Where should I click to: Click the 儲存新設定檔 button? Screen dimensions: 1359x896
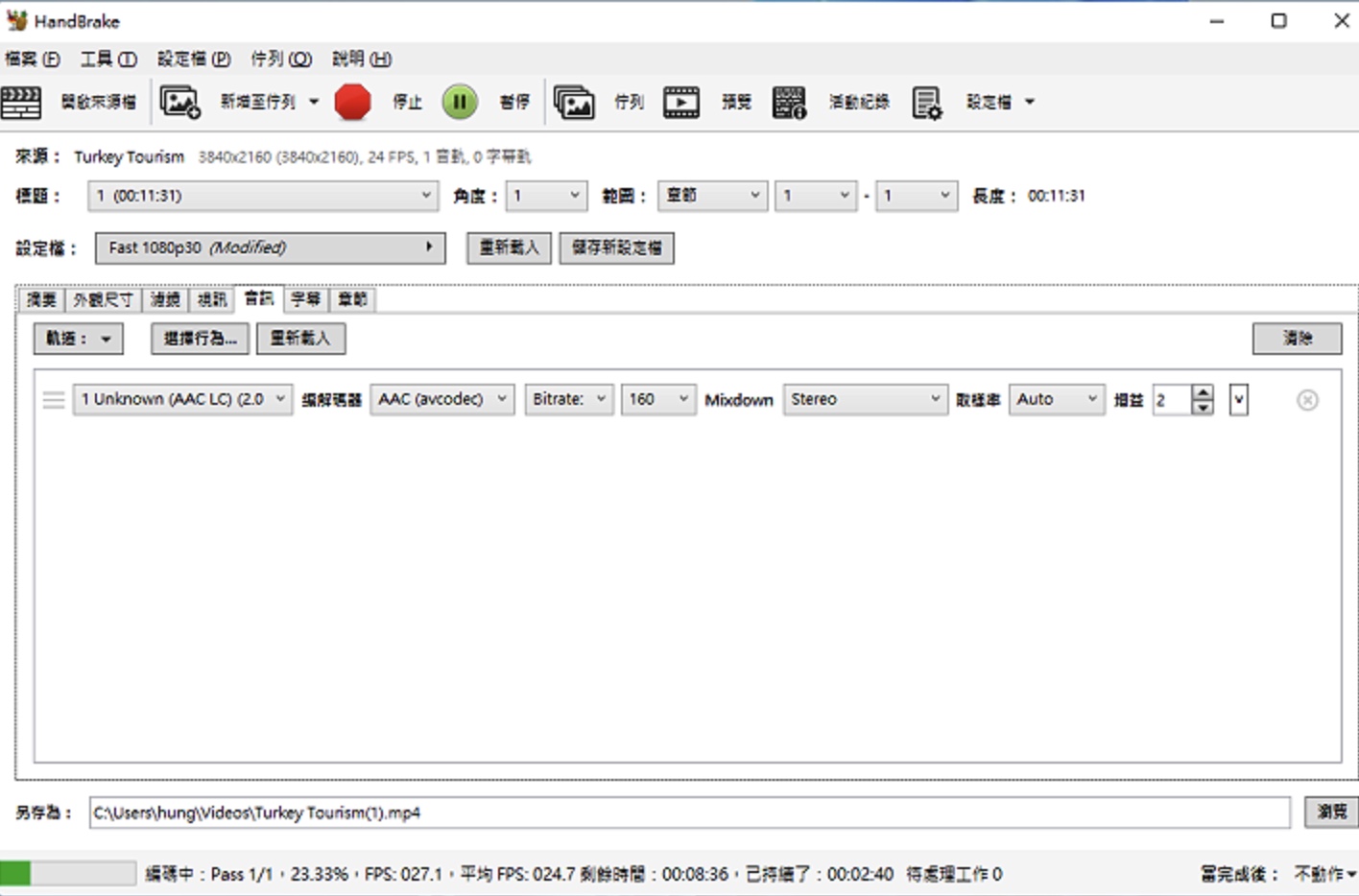point(617,248)
